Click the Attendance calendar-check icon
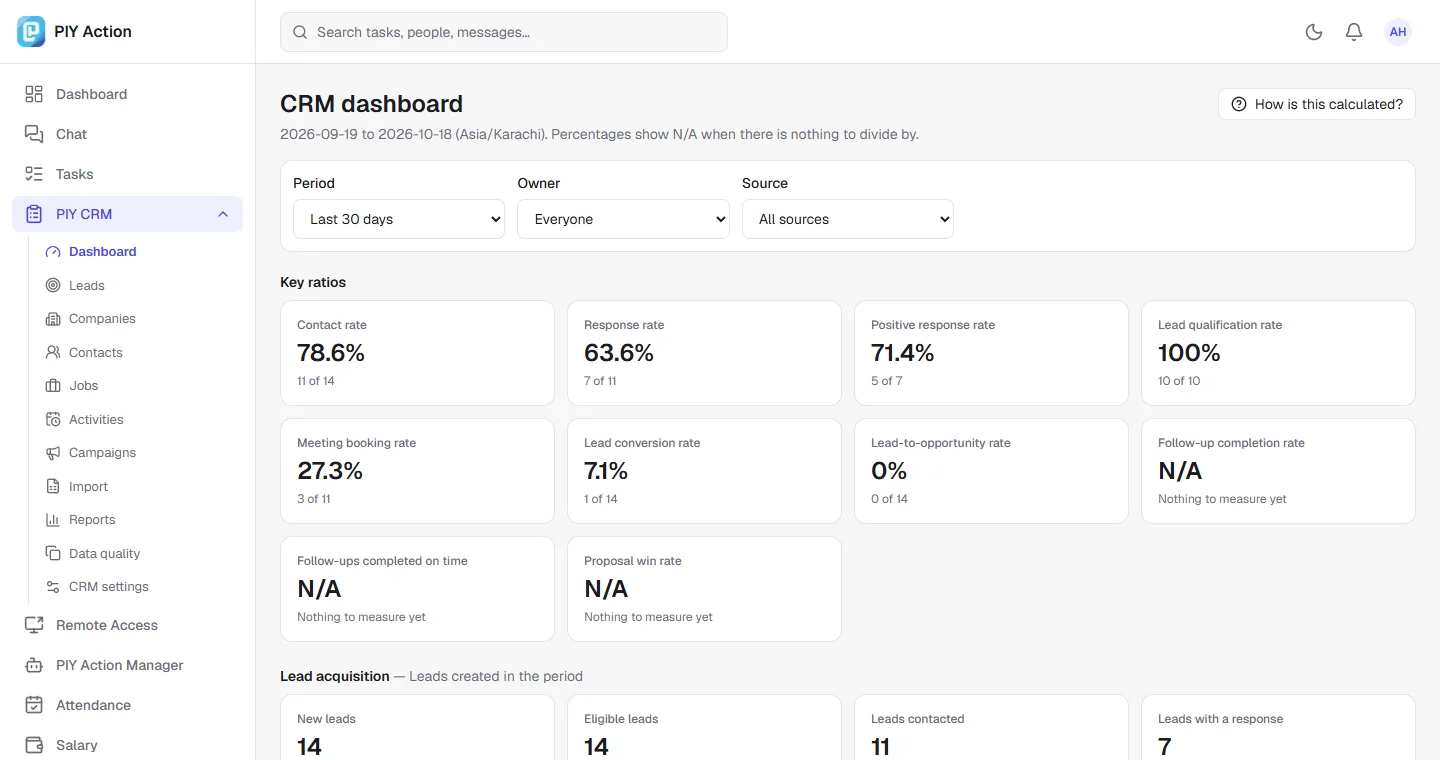1440x760 pixels. click(x=34, y=705)
